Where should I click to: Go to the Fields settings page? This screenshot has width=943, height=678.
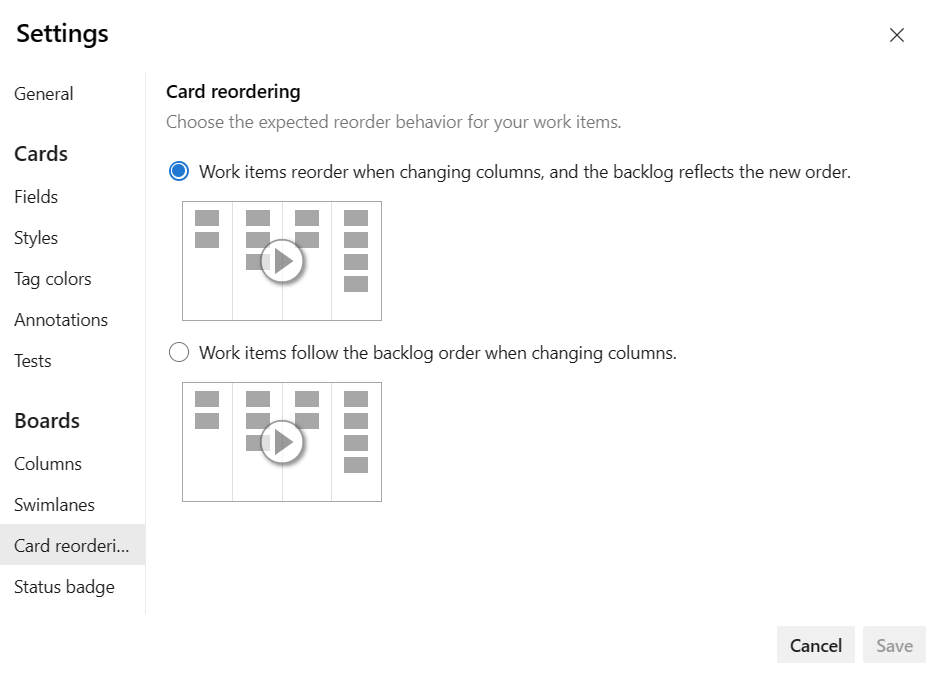pyautogui.click(x=36, y=197)
